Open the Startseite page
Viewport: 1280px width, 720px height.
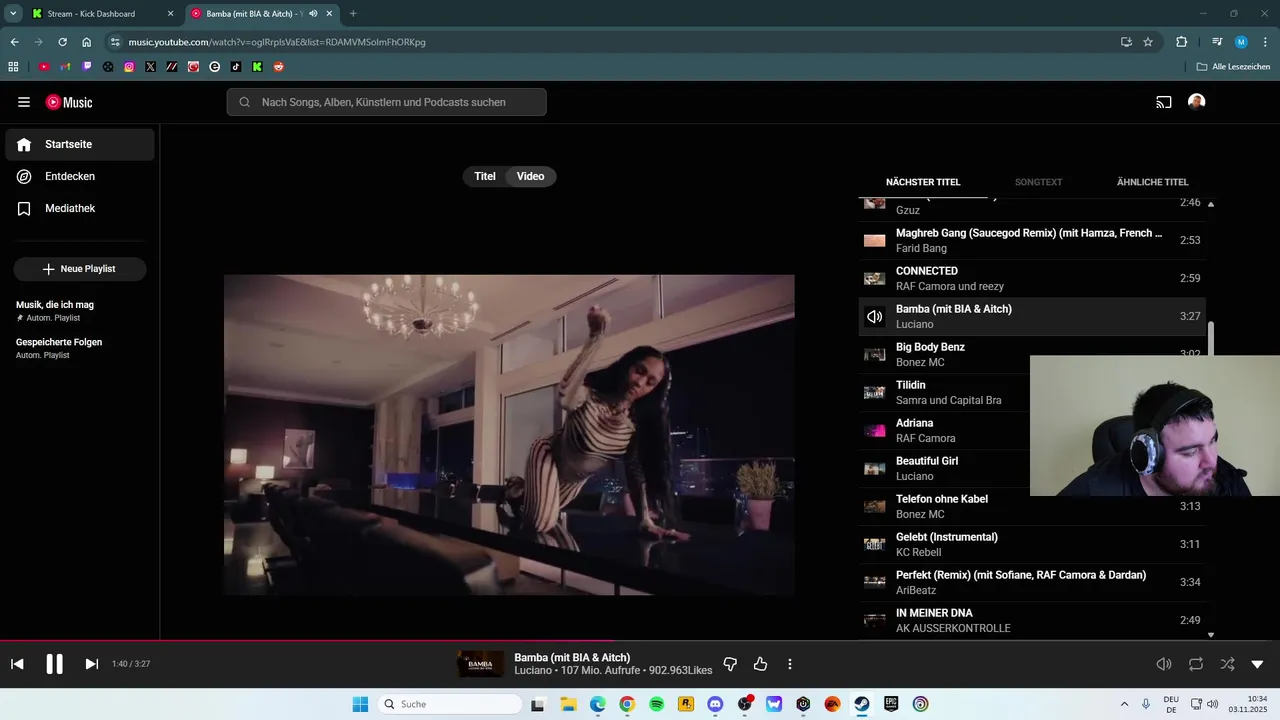[80, 144]
